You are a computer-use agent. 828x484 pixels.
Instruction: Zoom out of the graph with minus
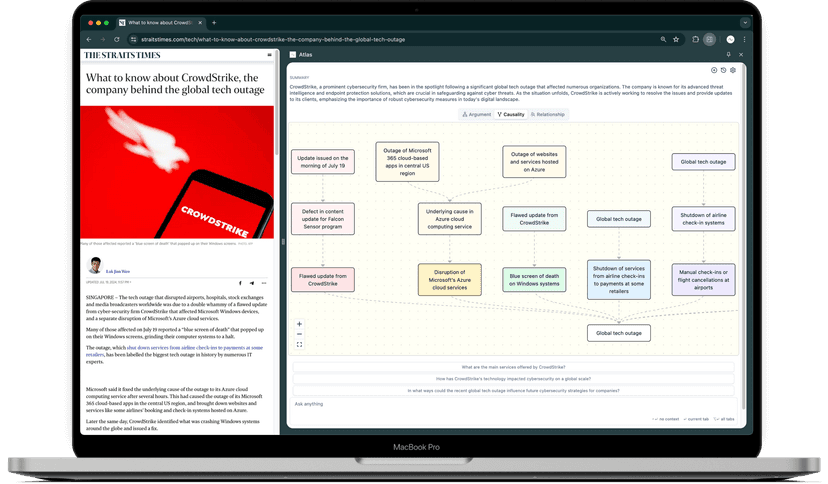pyautogui.click(x=299, y=334)
